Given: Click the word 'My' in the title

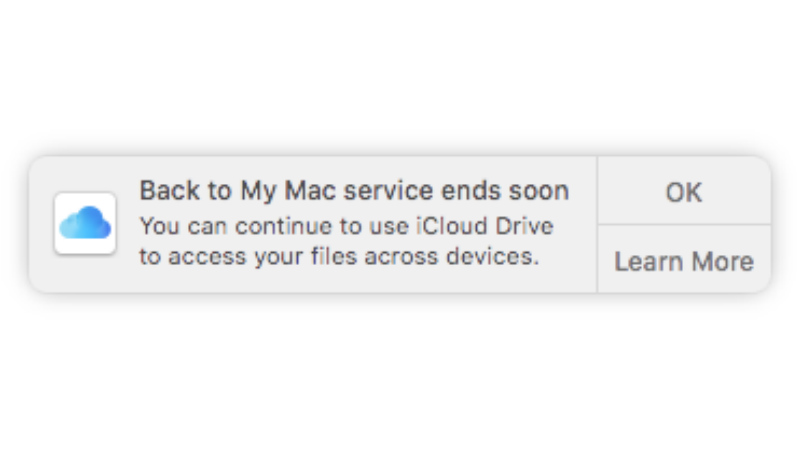Looking at the screenshot, I should [259, 192].
